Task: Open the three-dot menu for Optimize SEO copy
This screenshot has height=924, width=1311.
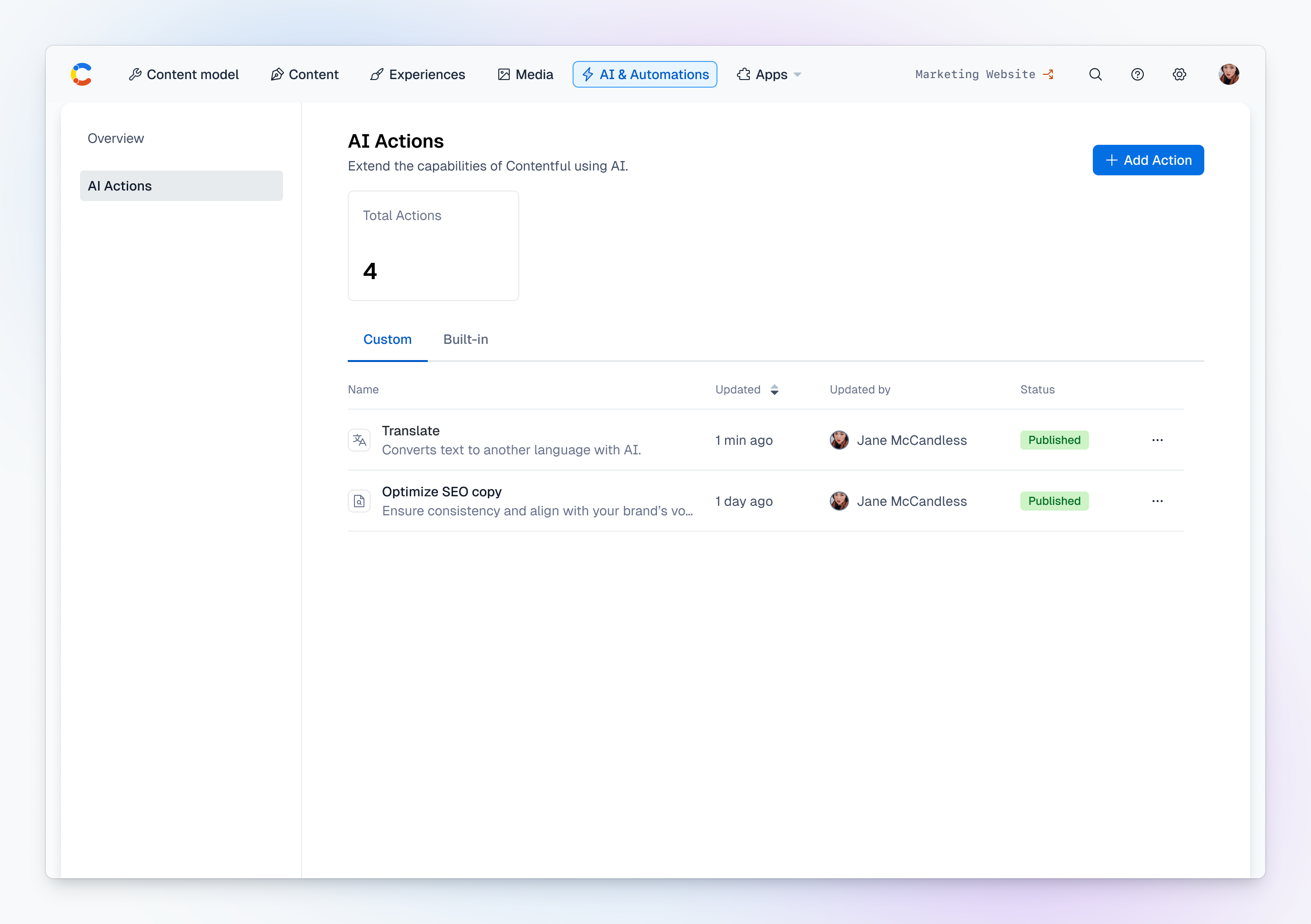Action: 1157,501
